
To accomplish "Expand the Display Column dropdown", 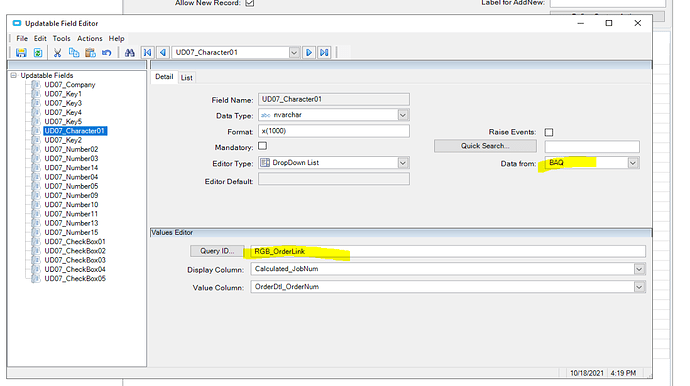I will (639, 269).
